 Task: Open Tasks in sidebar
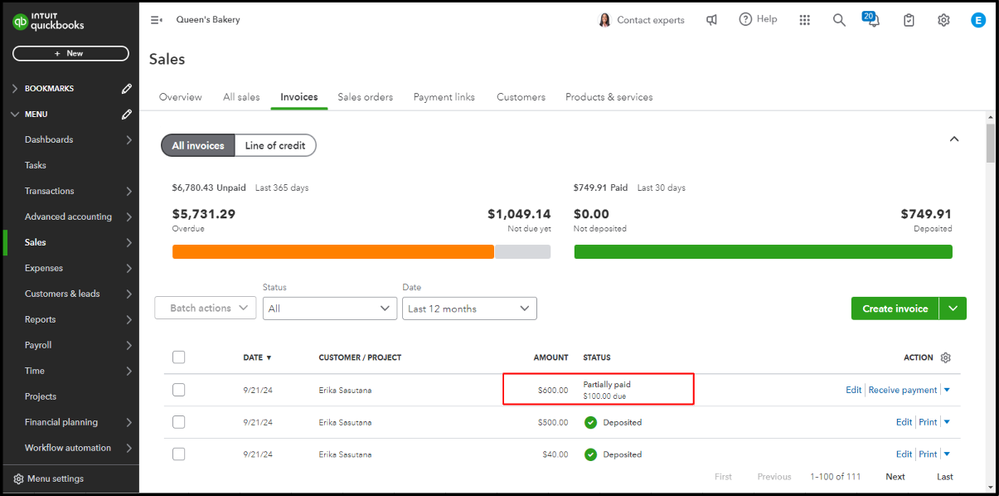36,165
